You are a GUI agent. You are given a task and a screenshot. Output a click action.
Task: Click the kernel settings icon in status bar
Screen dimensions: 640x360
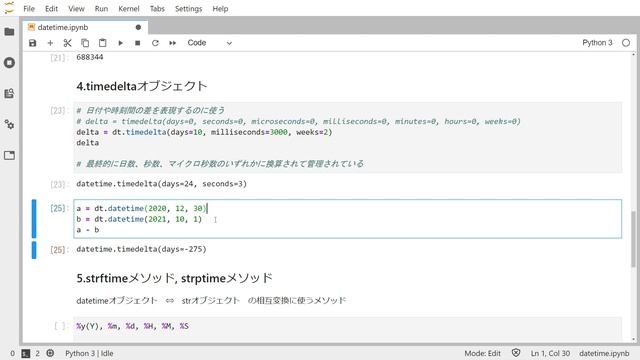50,353
